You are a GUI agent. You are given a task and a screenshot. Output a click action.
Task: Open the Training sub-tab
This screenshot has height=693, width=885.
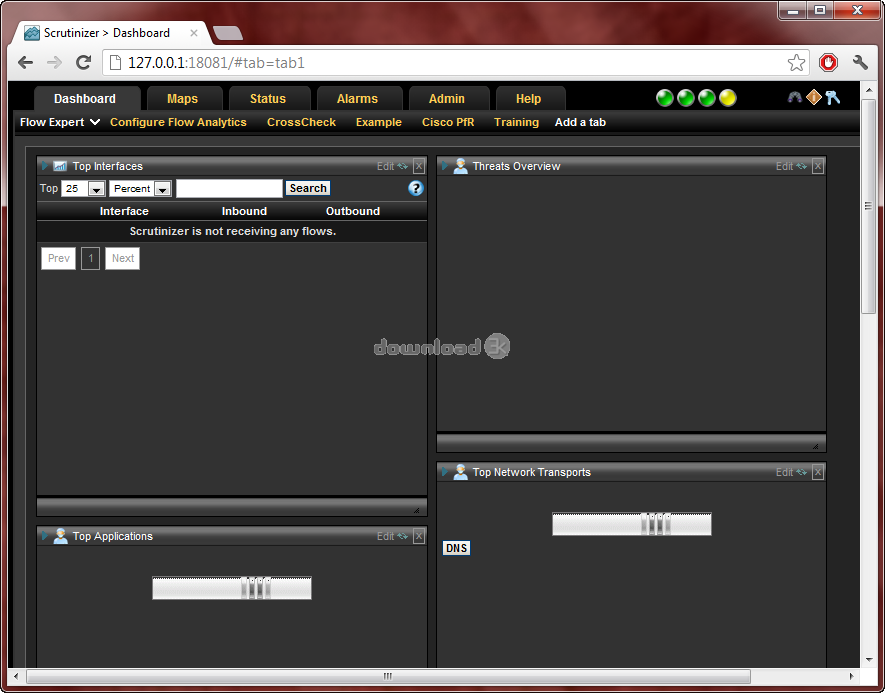pyautogui.click(x=516, y=122)
